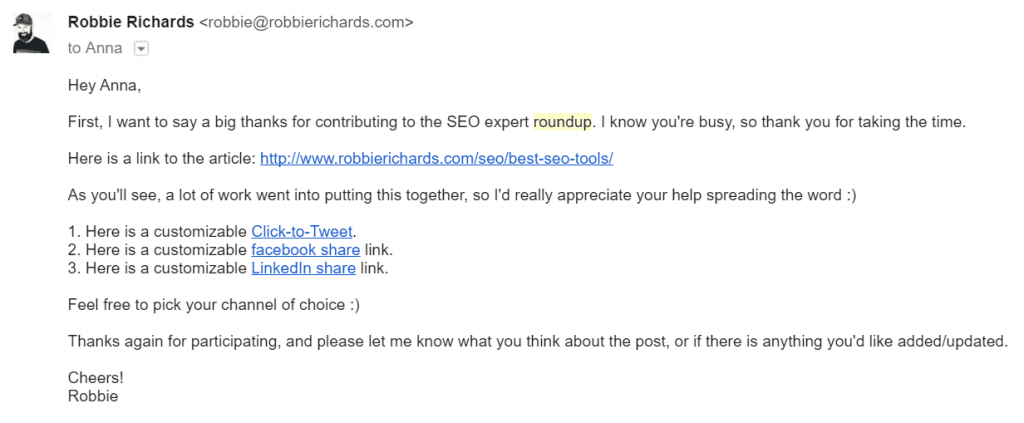
Task: Open the robbierichards.com best-seo-tools article link
Action: [x=436, y=158]
